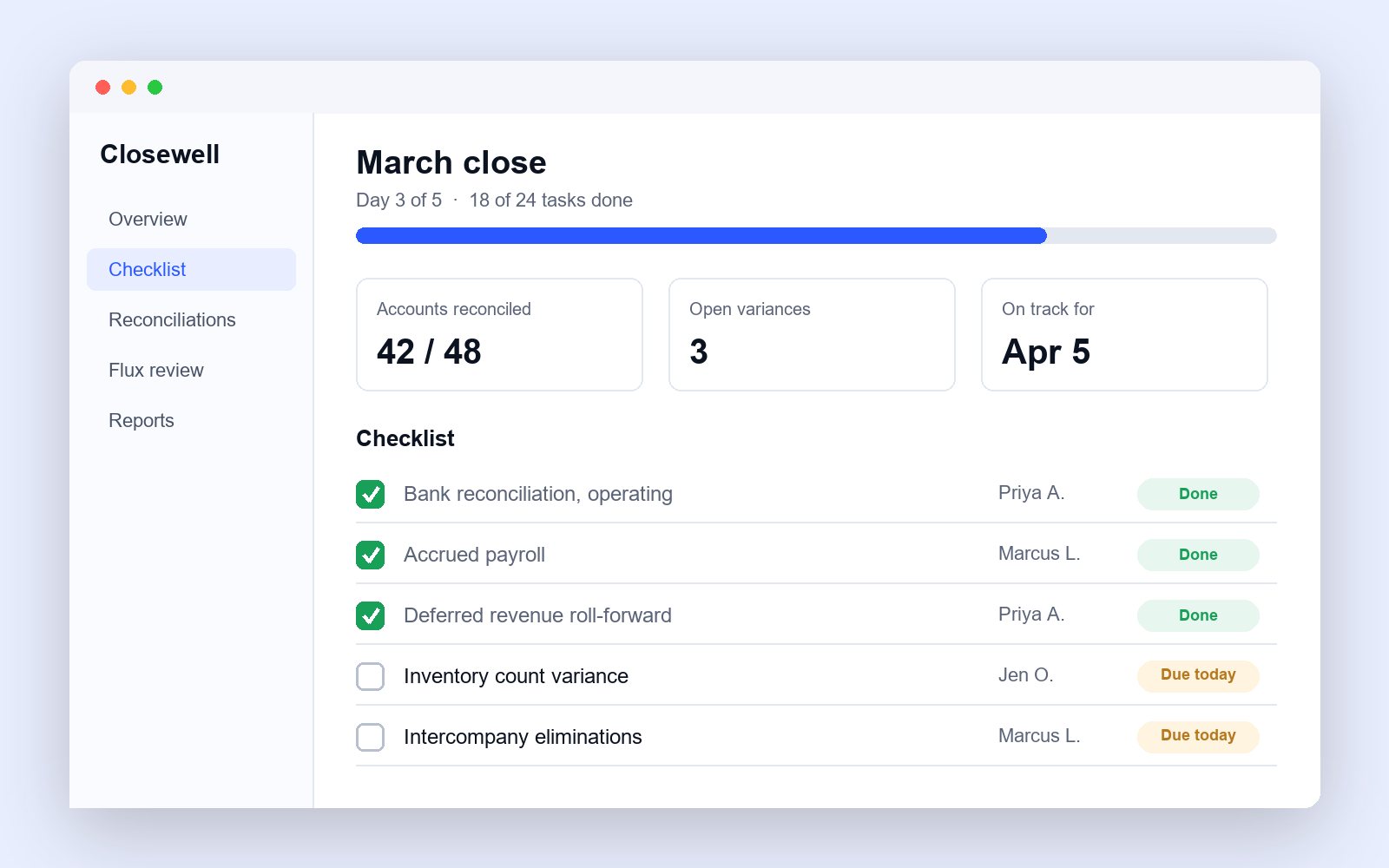Open the Accounts reconciled card

(x=499, y=334)
